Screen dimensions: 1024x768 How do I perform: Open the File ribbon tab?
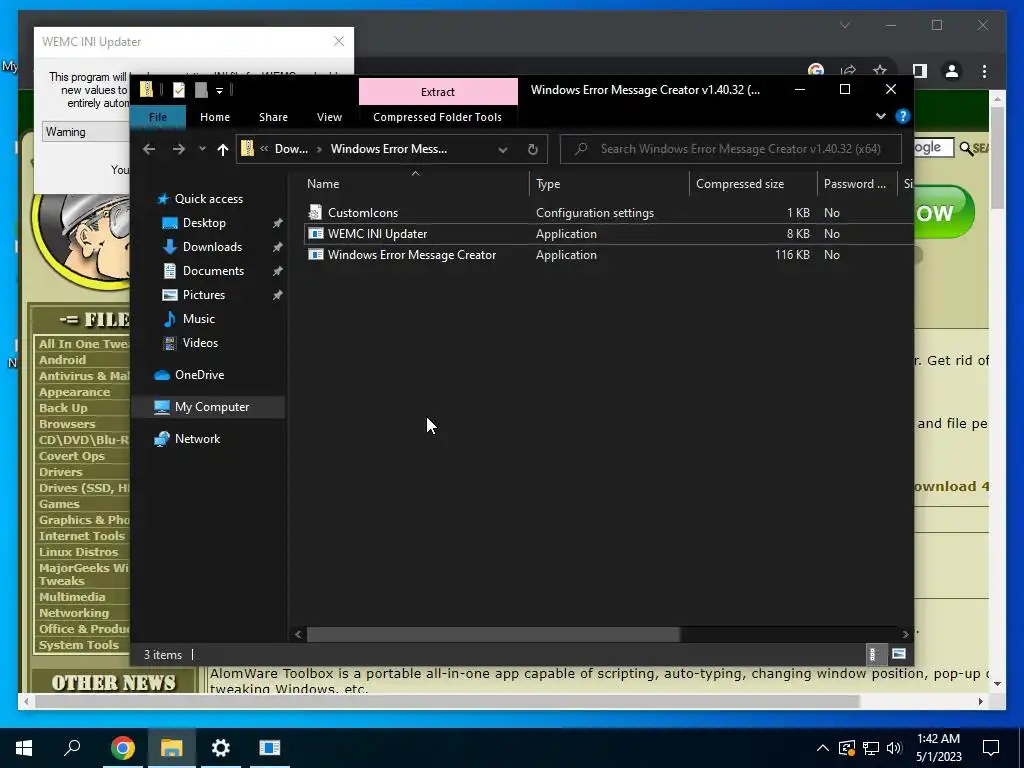157,117
